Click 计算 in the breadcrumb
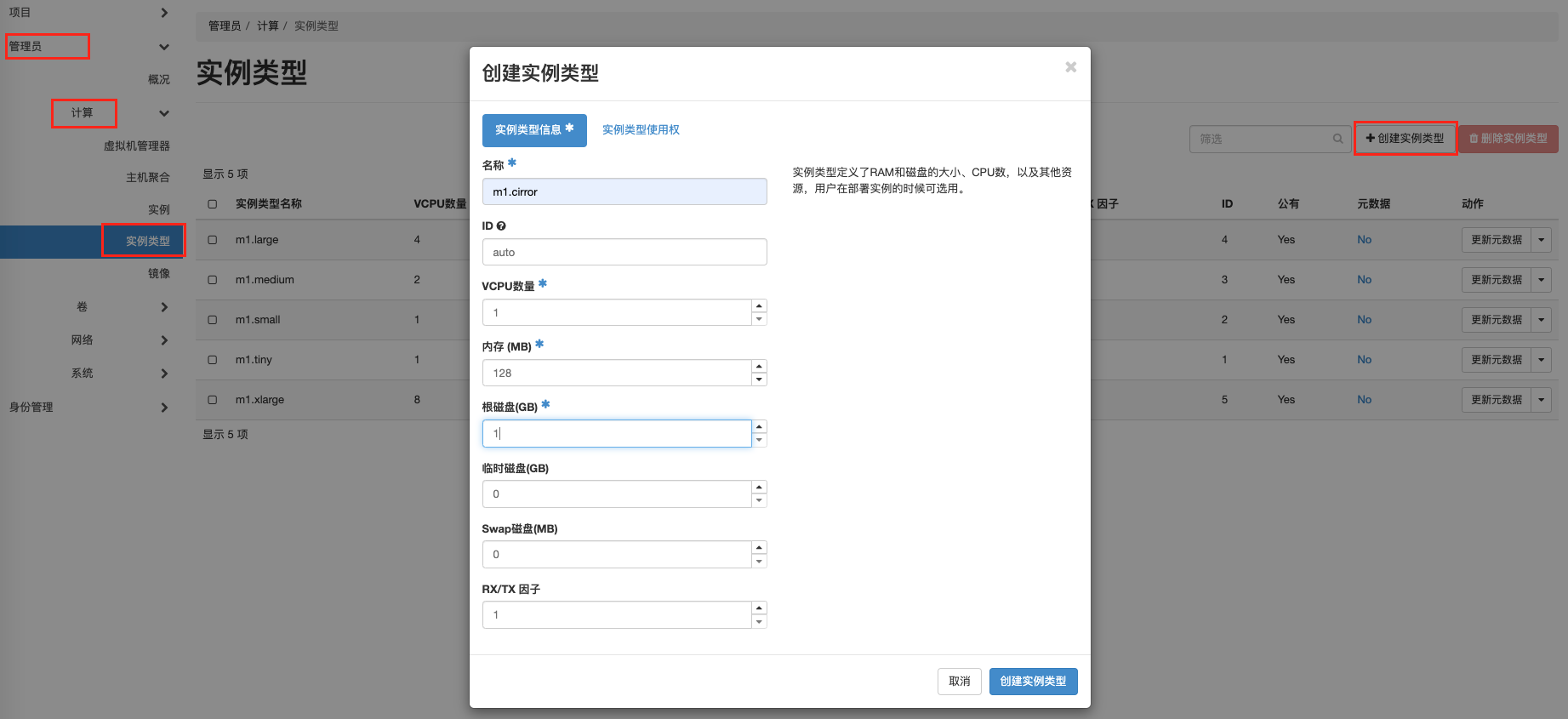 tap(268, 26)
